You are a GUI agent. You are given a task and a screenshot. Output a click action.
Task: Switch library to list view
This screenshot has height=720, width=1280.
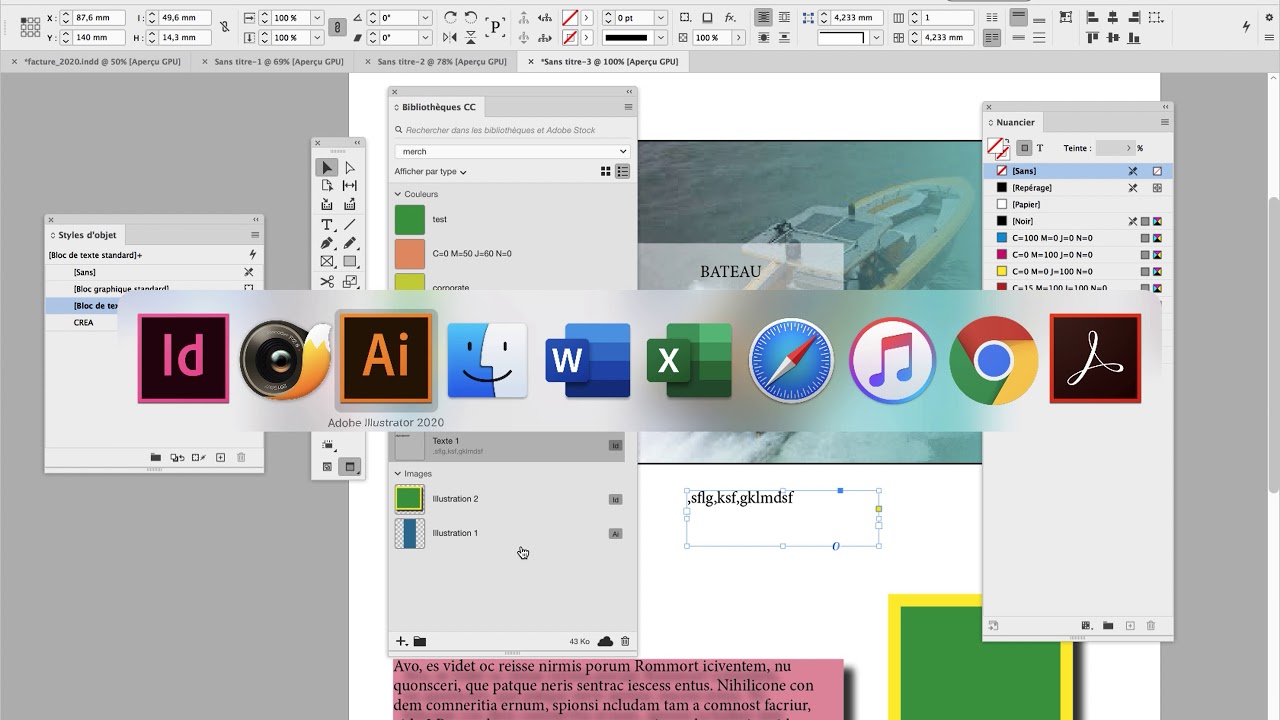point(622,172)
